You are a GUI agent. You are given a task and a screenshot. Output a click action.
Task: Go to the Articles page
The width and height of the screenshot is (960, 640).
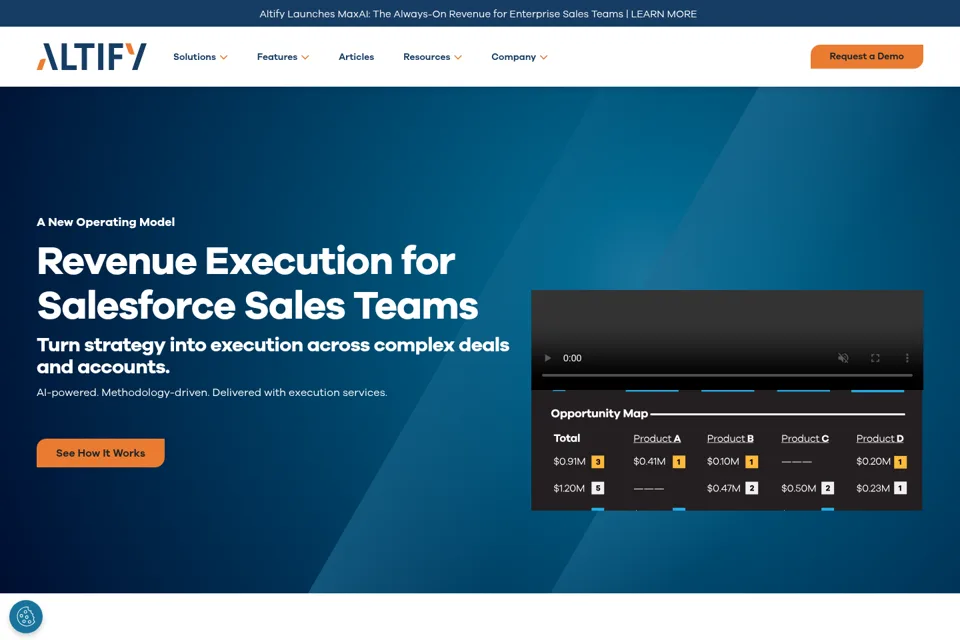pyautogui.click(x=356, y=56)
